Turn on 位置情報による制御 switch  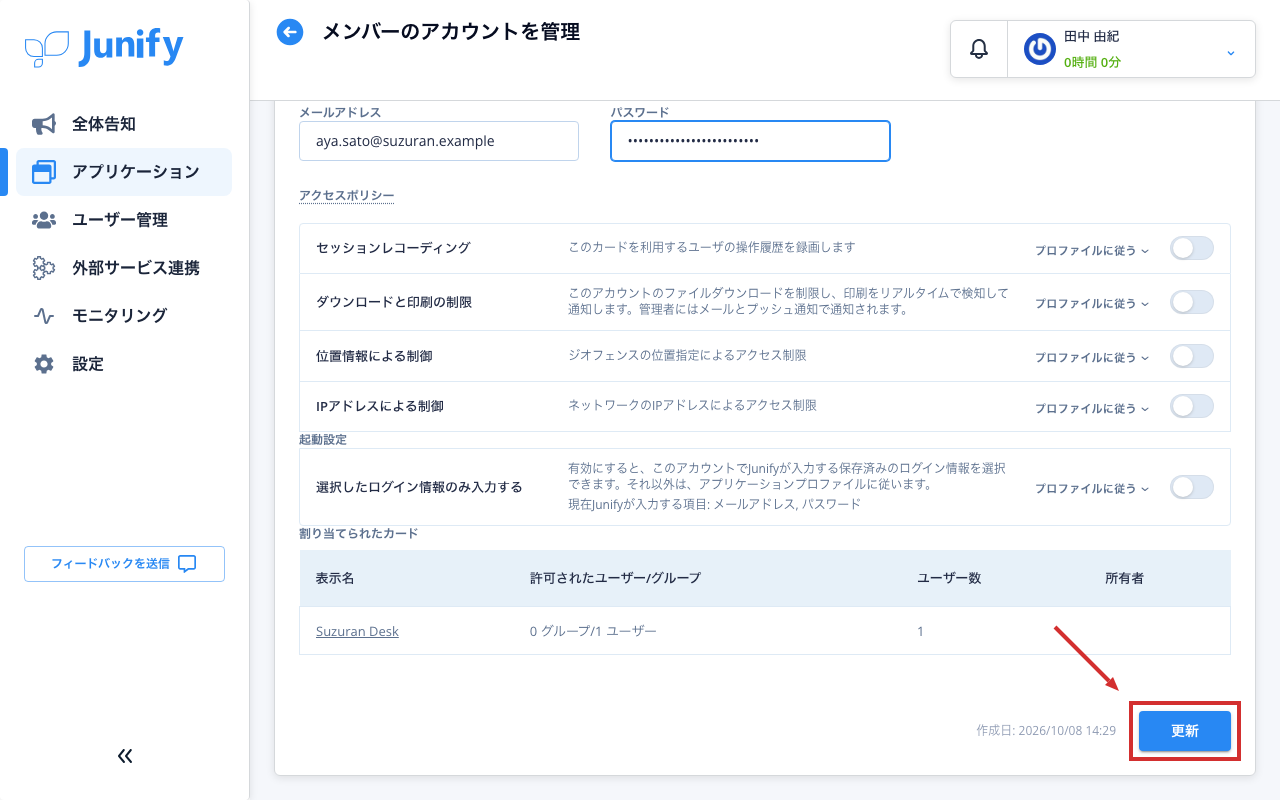point(1192,356)
